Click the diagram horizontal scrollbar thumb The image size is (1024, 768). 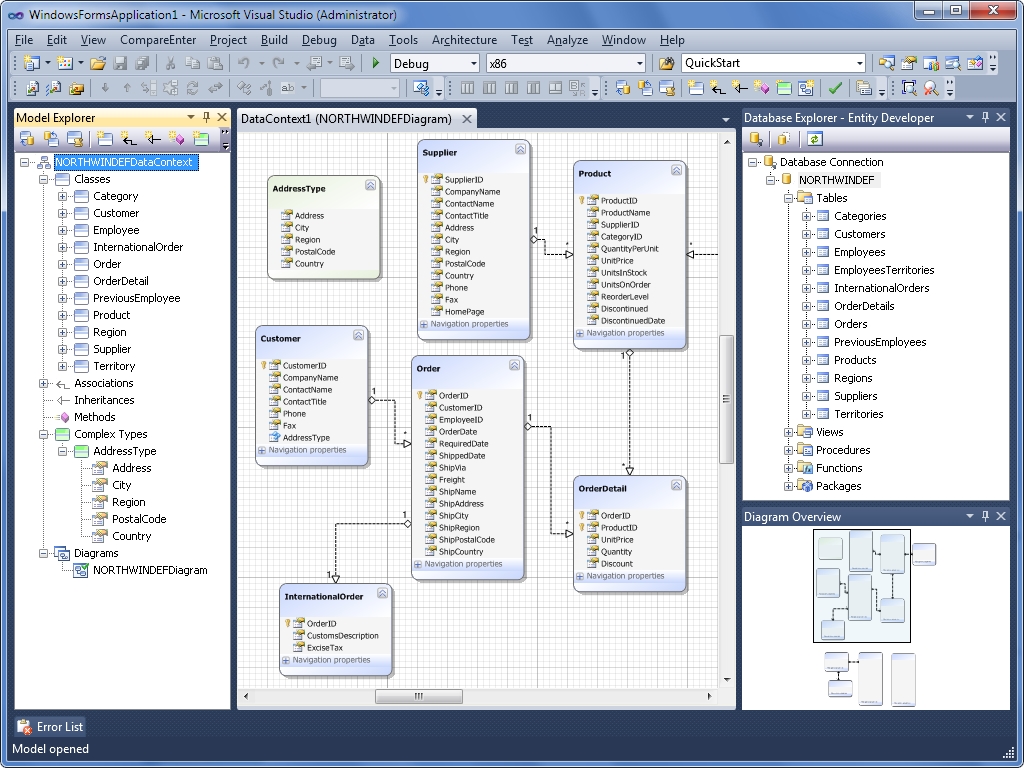[x=419, y=696]
